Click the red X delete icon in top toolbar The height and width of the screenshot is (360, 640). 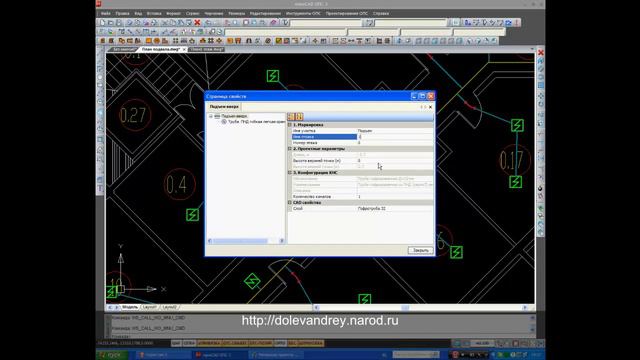pos(198,22)
